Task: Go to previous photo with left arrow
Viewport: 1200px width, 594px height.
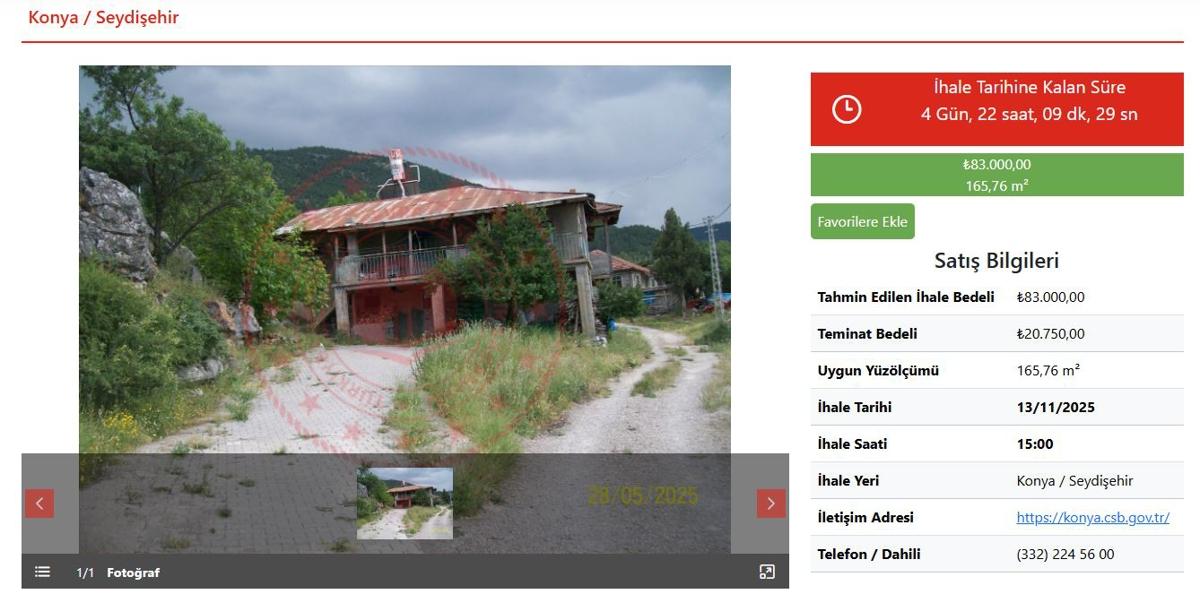Action: point(39,503)
